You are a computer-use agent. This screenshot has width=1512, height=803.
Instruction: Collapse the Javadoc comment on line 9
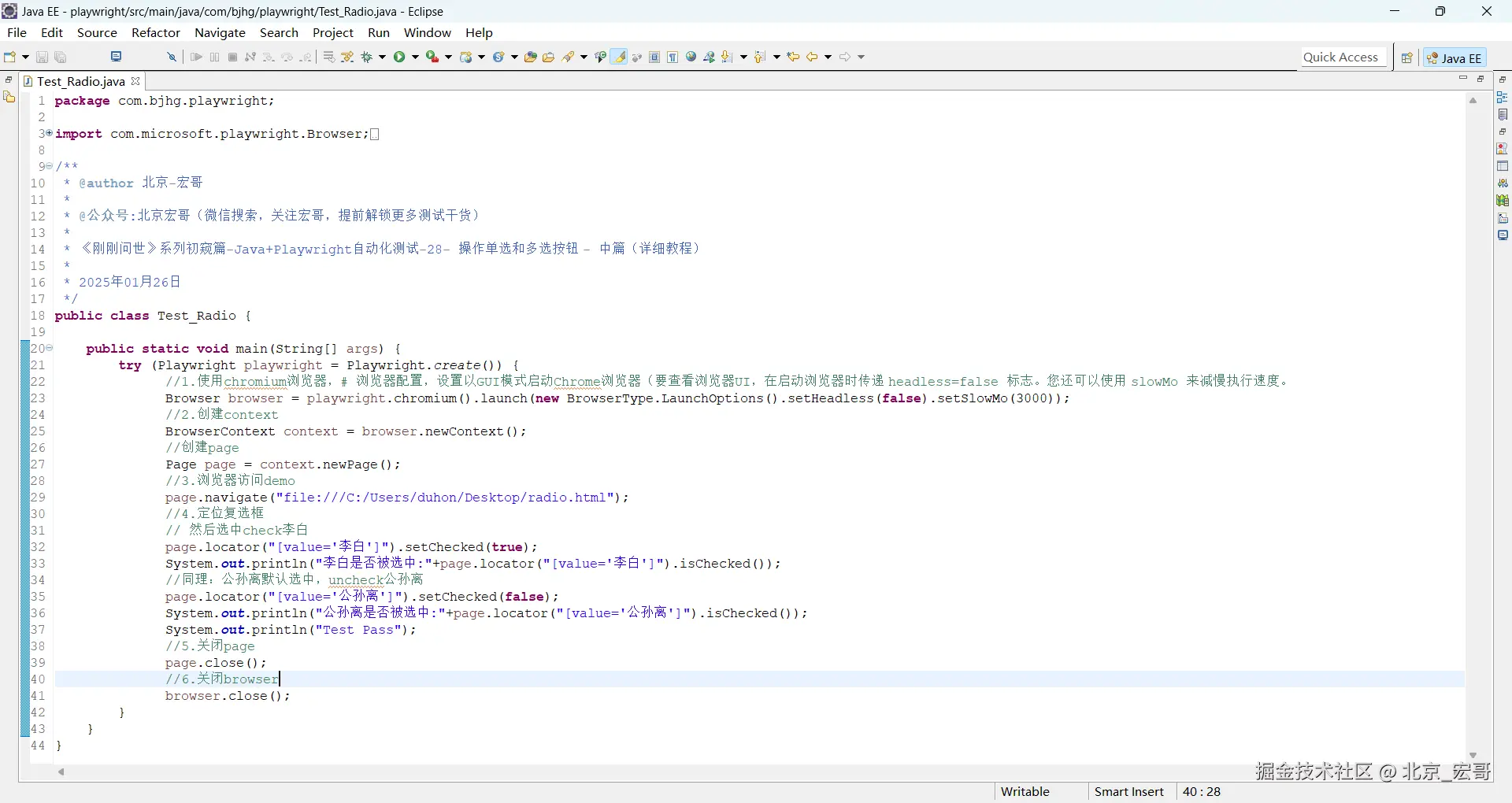[49, 166]
